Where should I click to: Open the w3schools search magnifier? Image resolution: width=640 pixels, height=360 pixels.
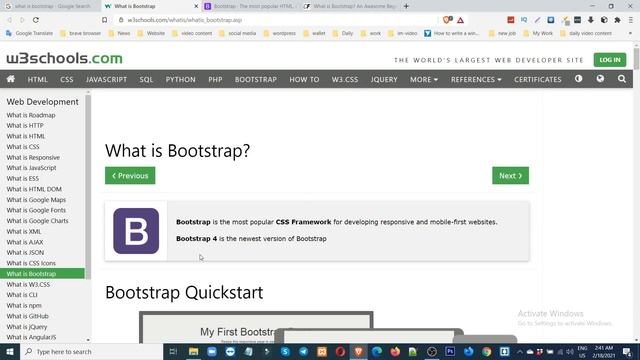click(622, 79)
